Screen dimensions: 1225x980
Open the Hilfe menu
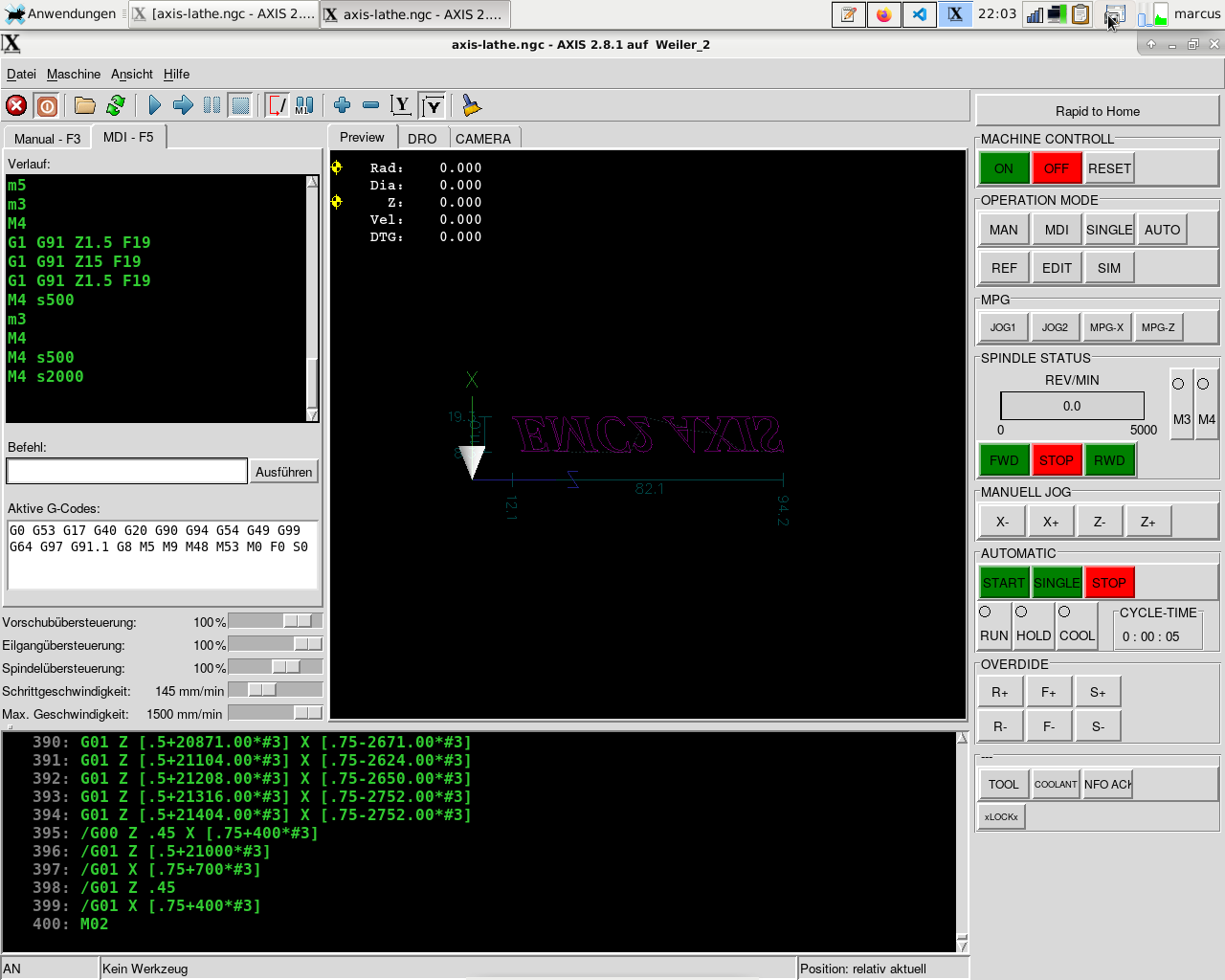click(x=176, y=74)
